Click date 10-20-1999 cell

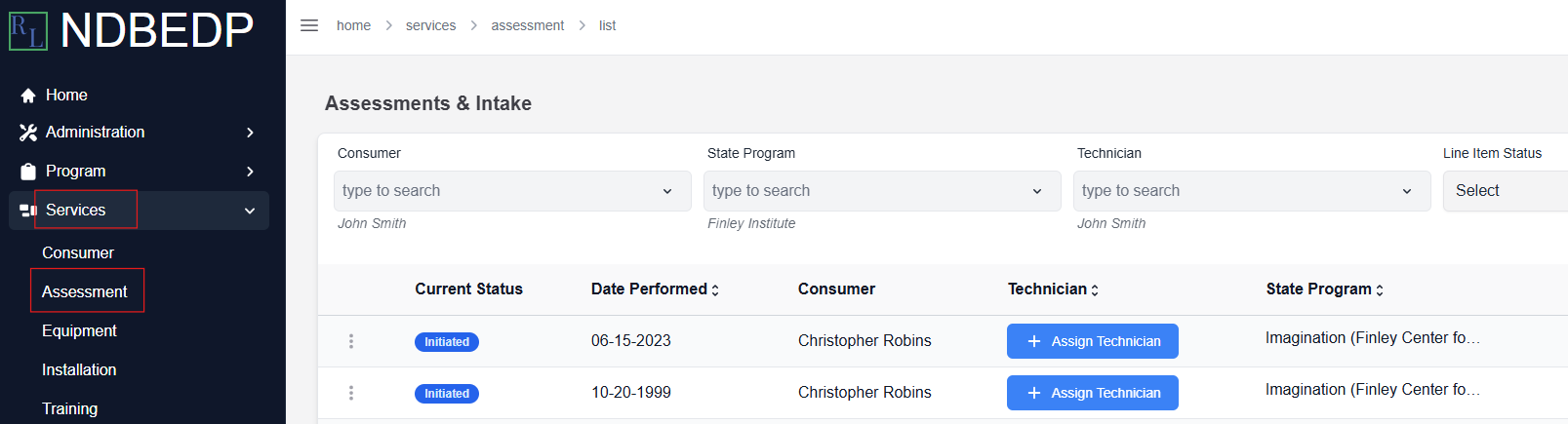click(x=631, y=393)
